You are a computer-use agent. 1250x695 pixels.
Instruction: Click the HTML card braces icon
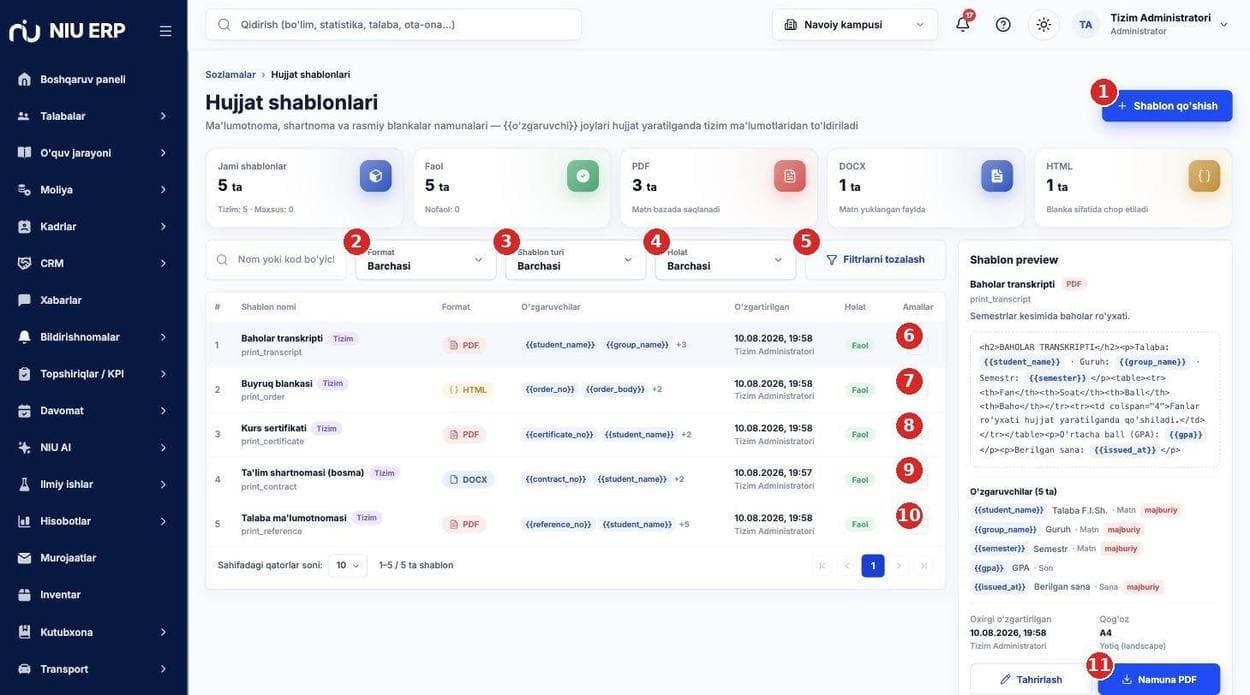[1204, 176]
